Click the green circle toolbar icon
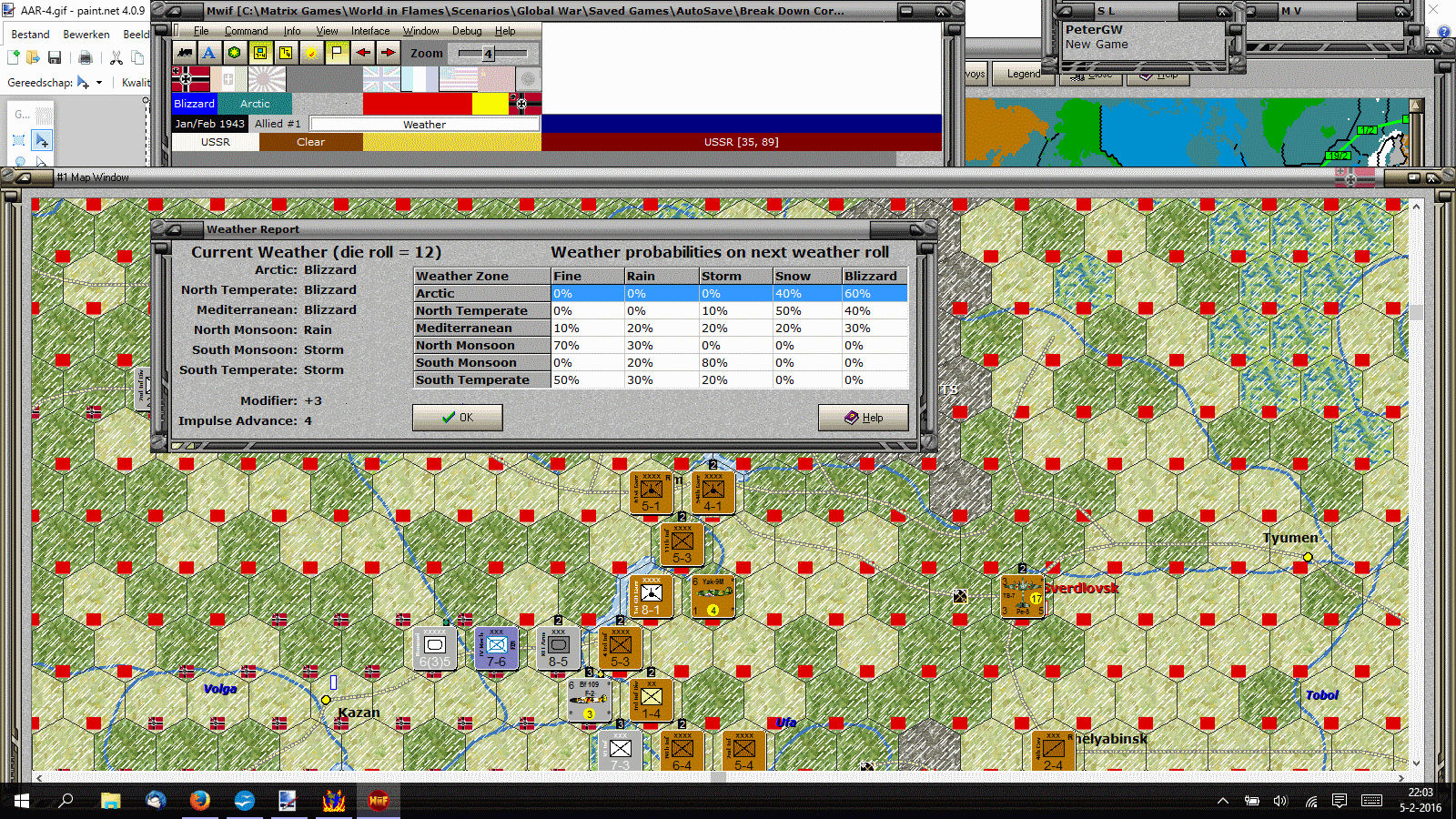Image resolution: width=1456 pixels, height=819 pixels. [x=235, y=53]
